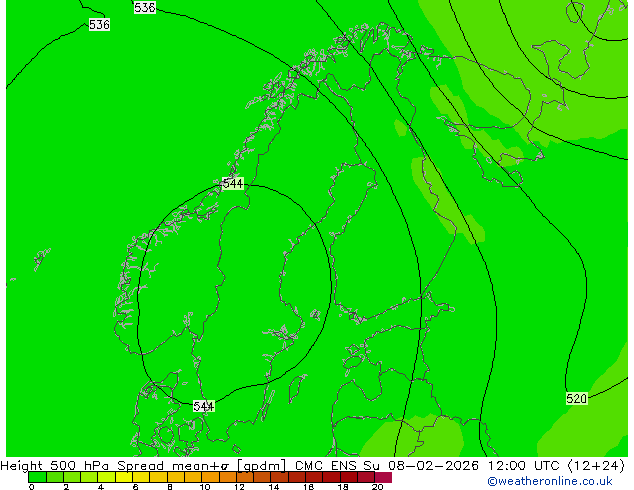Click the legend tick label 8
The height and width of the screenshot is (490, 634).
(170, 487)
